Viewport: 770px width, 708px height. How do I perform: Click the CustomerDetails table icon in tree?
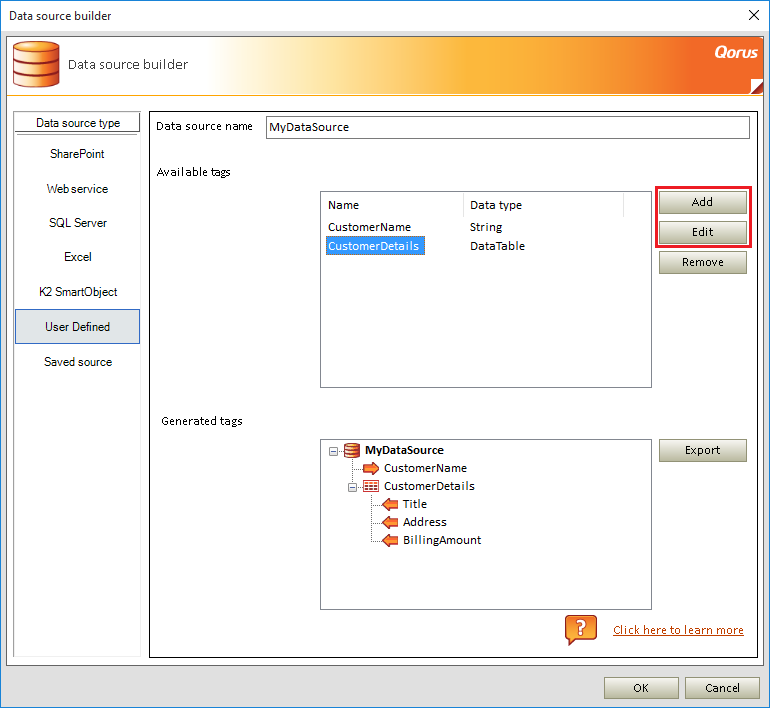[x=371, y=487]
